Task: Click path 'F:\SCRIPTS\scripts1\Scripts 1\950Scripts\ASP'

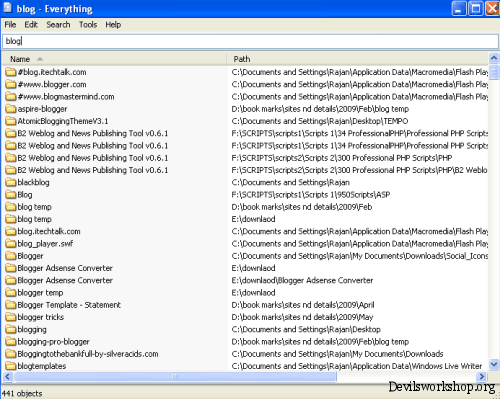Action: 311,195
